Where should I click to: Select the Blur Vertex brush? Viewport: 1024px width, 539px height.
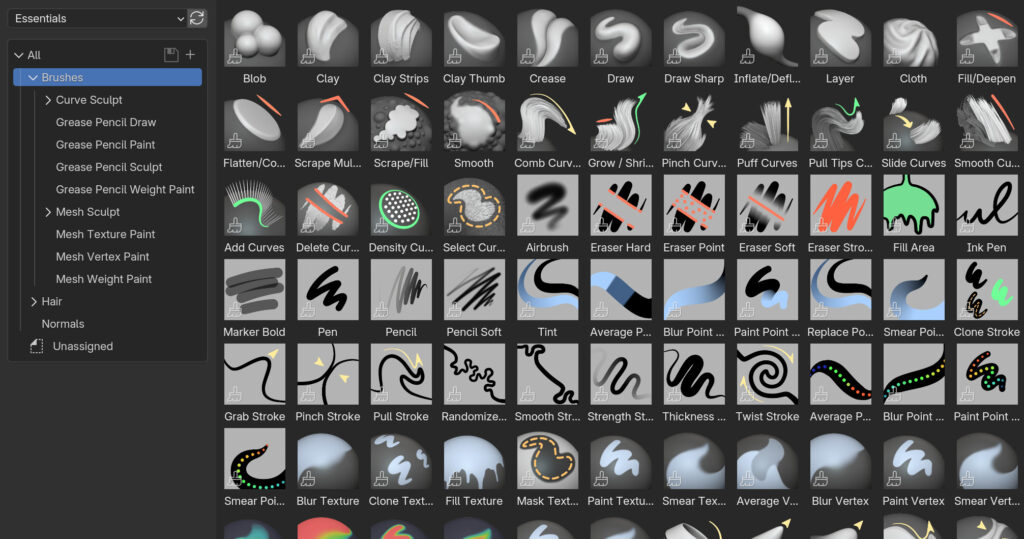[840, 460]
